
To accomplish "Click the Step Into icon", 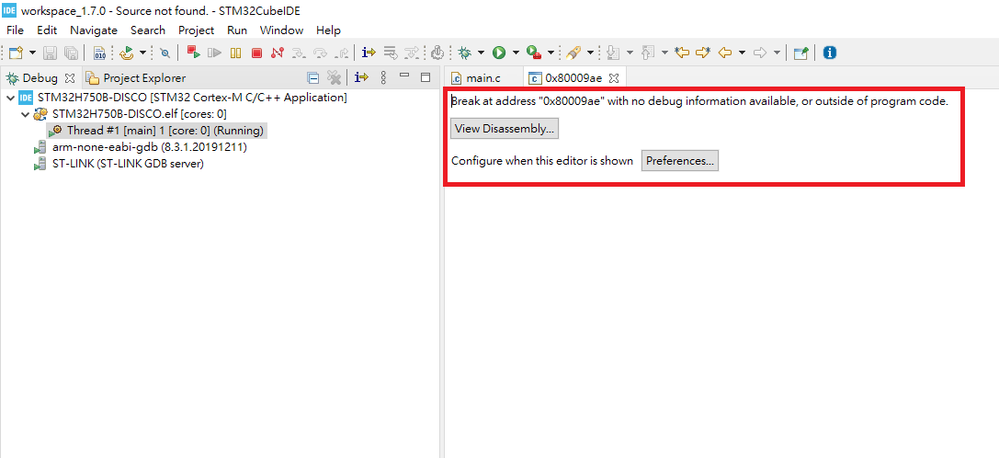I will tap(298, 53).
